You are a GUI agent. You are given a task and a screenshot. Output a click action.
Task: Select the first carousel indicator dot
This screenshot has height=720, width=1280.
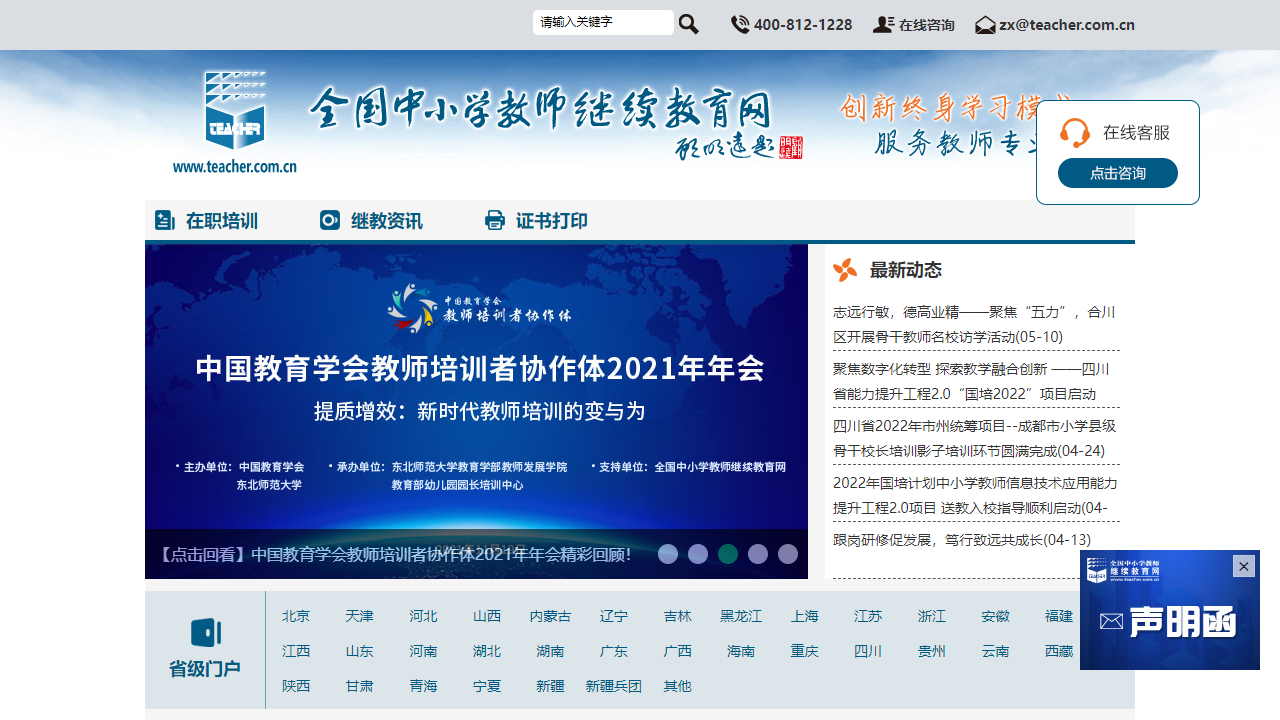pos(668,554)
